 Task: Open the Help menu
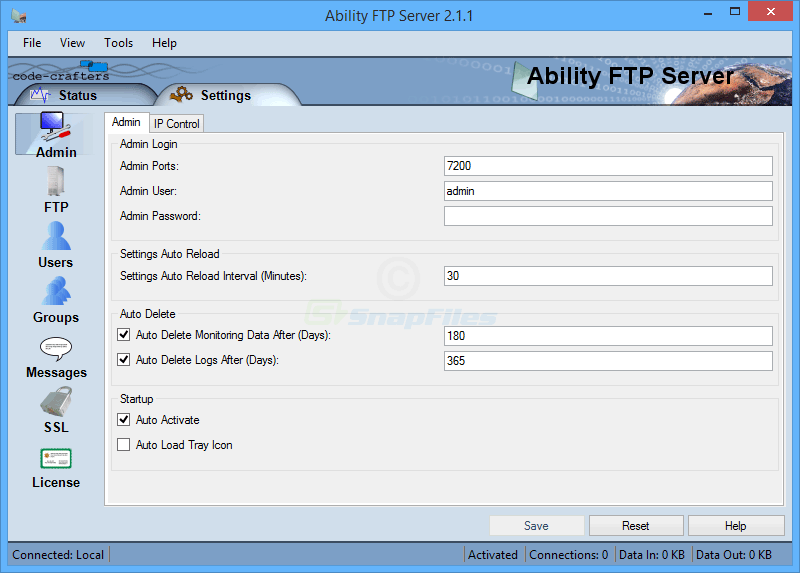point(164,43)
